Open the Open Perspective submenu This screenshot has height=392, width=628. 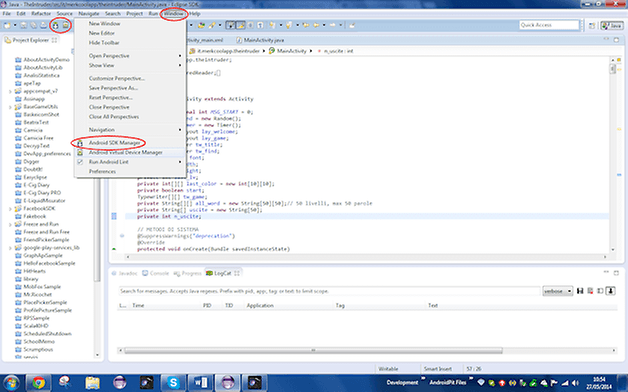click(130, 56)
